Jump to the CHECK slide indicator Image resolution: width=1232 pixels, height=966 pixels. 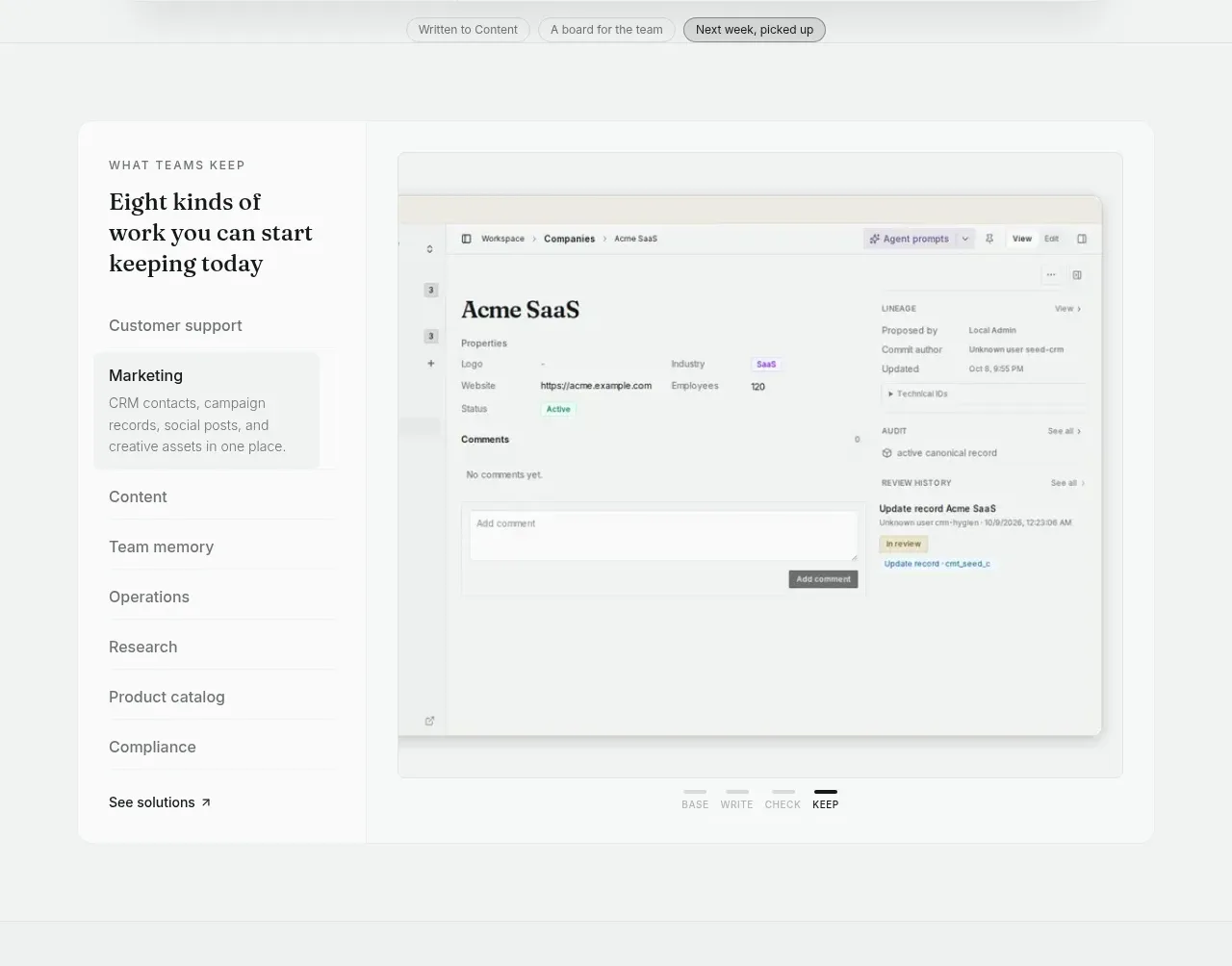[783, 800]
